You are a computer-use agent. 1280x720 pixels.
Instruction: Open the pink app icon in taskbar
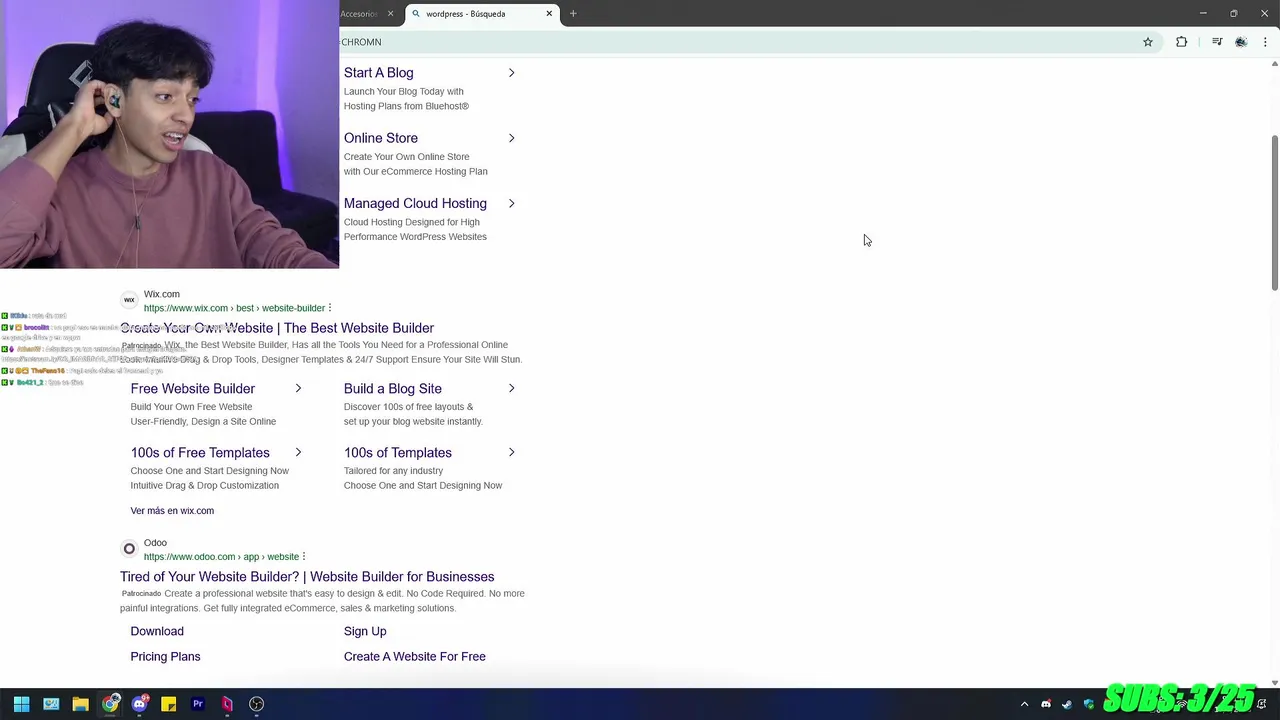click(227, 704)
